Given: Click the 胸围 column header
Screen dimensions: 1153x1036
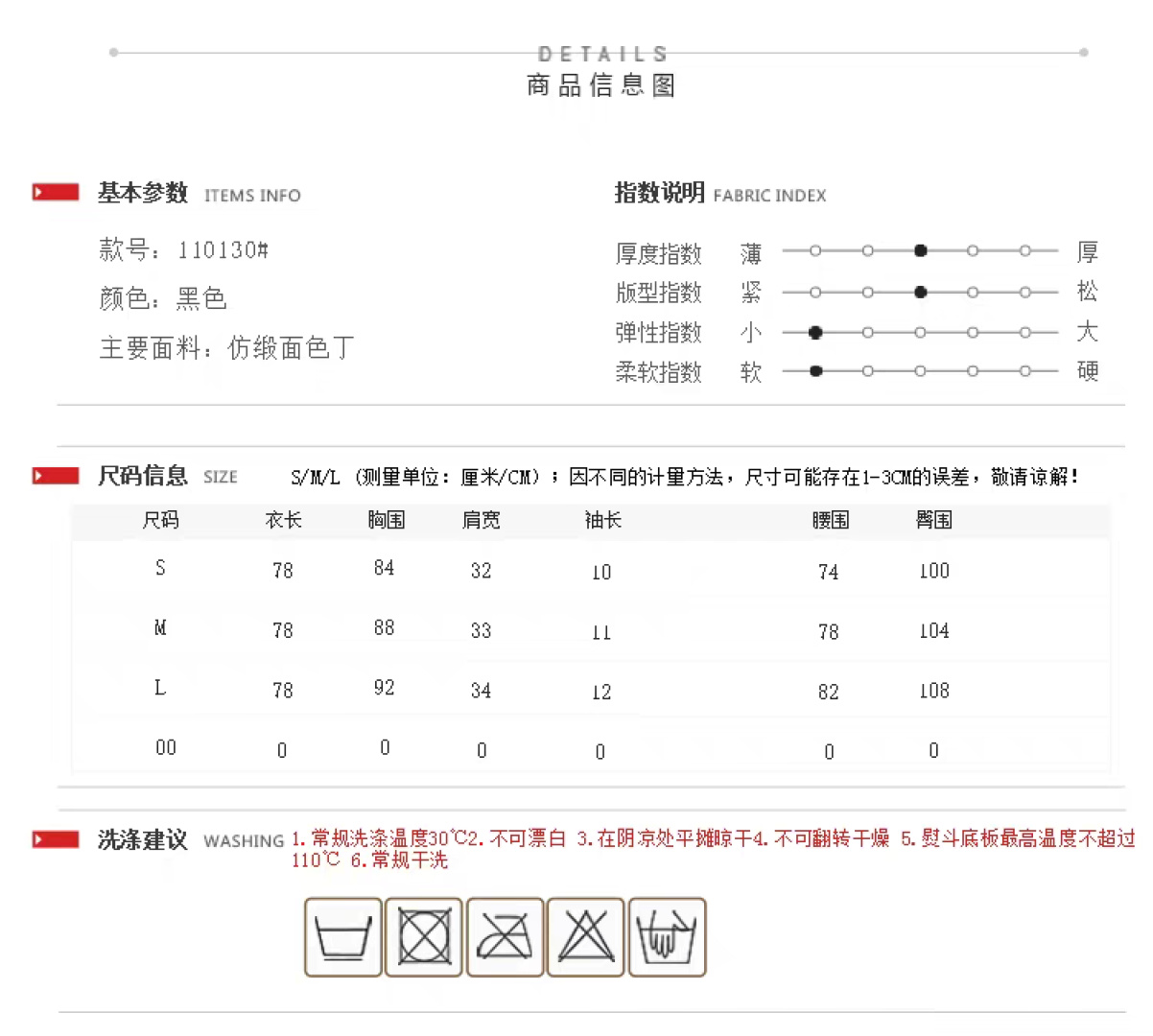Looking at the screenshot, I should (x=386, y=520).
